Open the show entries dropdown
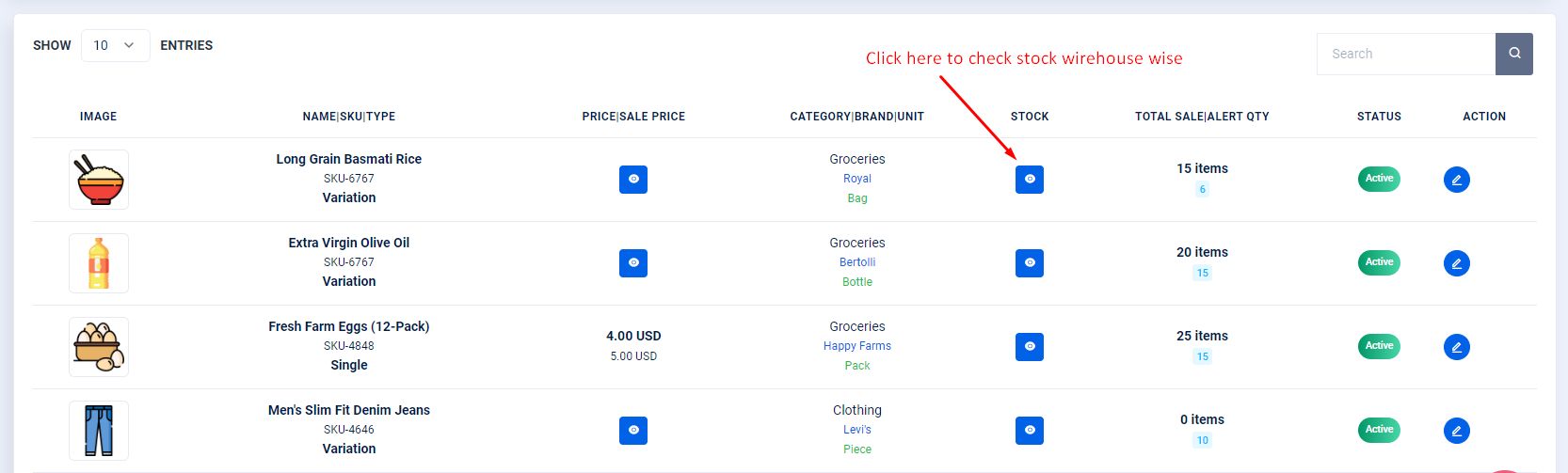1568x473 pixels. (115, 45)
